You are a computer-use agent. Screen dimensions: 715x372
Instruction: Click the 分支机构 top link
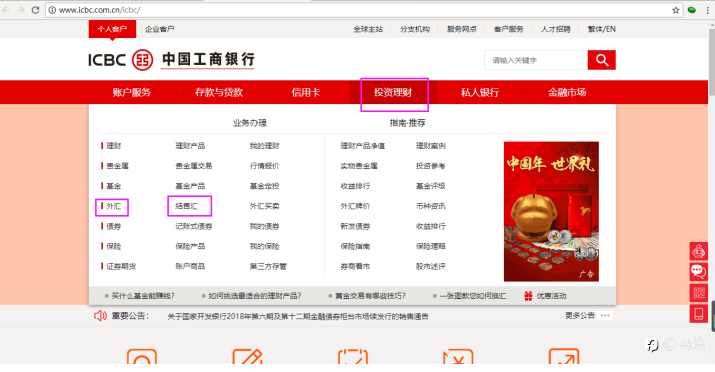tap(415, 29)
